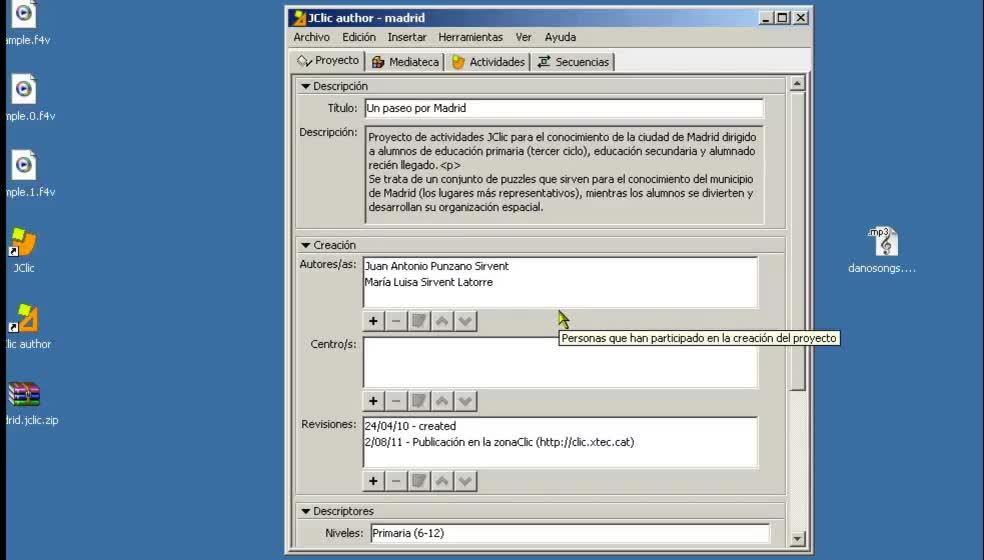Move revision entry up

[442, 482]
